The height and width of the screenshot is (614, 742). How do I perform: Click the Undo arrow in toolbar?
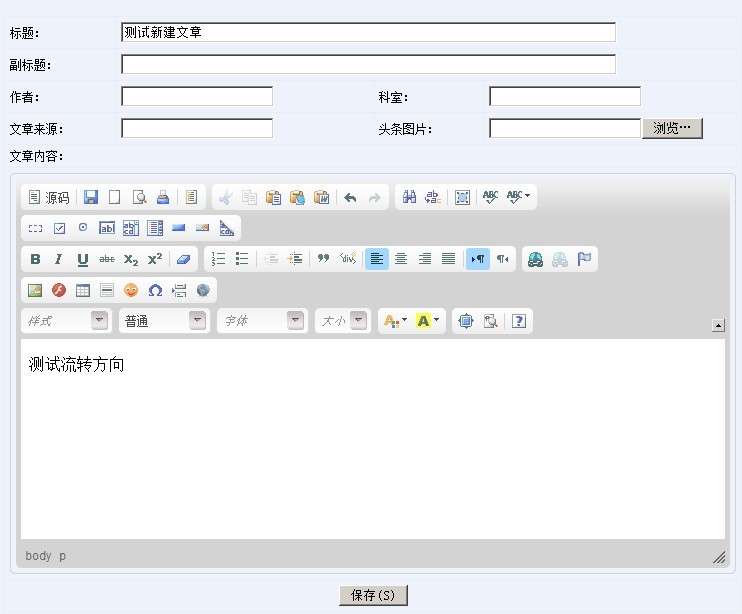click(x=350, y=198)
